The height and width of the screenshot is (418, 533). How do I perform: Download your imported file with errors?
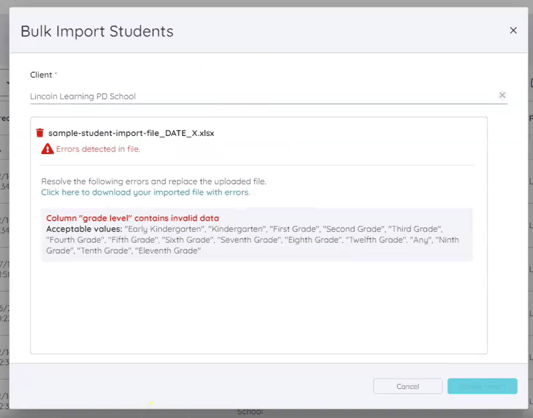pos(145,192)
